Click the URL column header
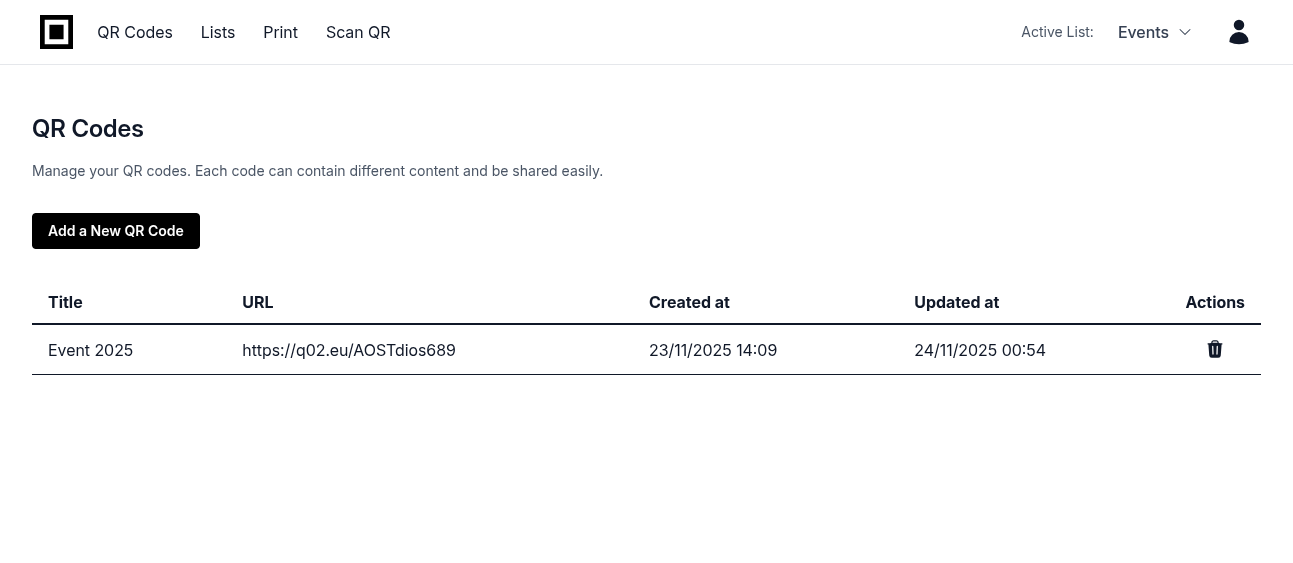The height and width of the screenshot is (563, 1293). tap(257, 302)
